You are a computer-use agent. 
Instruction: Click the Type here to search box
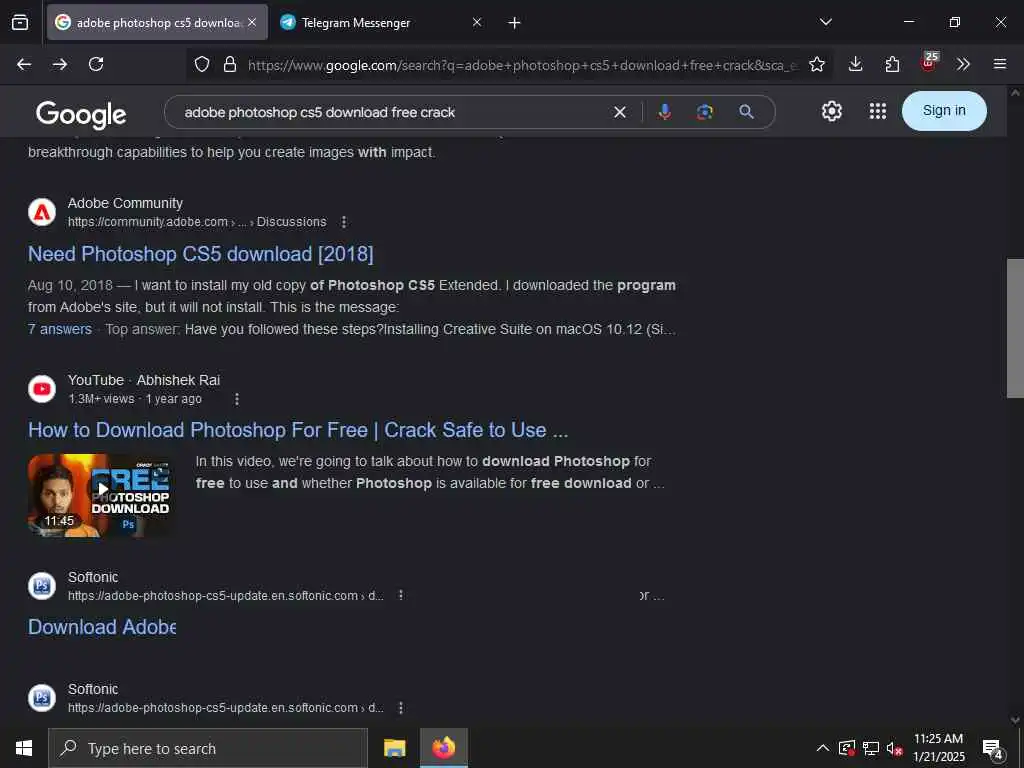tap(208, 748)
